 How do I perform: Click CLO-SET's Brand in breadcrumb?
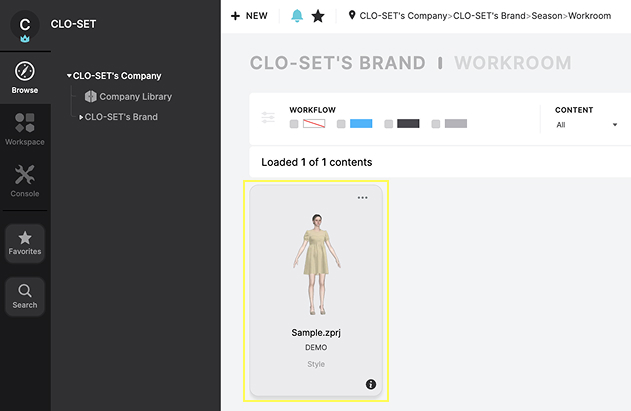489,16
